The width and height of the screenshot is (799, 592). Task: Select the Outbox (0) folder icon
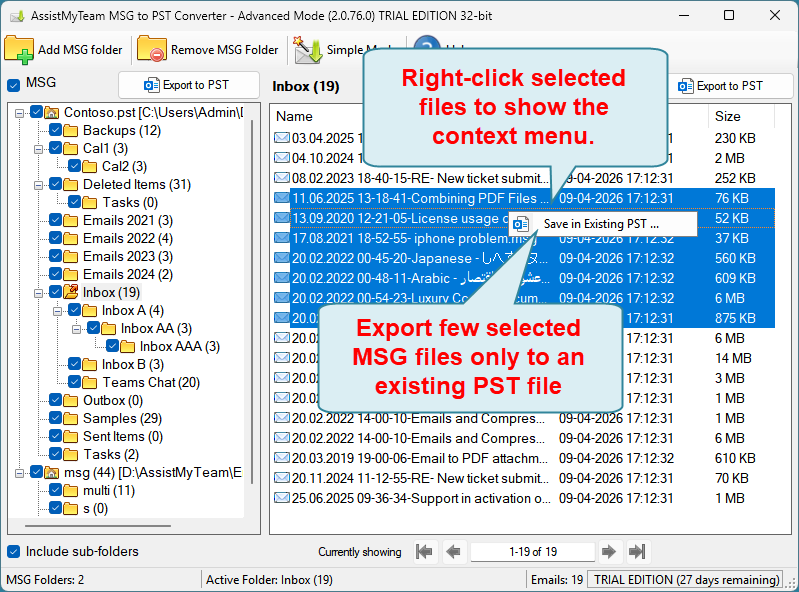click(x=70, y=400)
